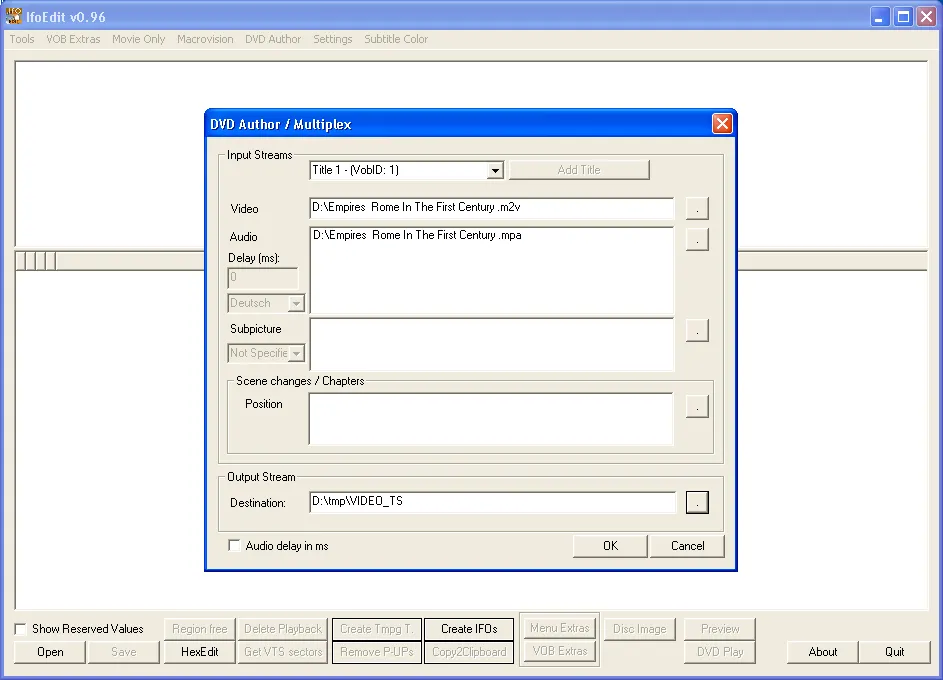Open the Deutsch audio language dropdown
Image resolution: width=943 pixels, height=680 pixels.
(296, 304)
